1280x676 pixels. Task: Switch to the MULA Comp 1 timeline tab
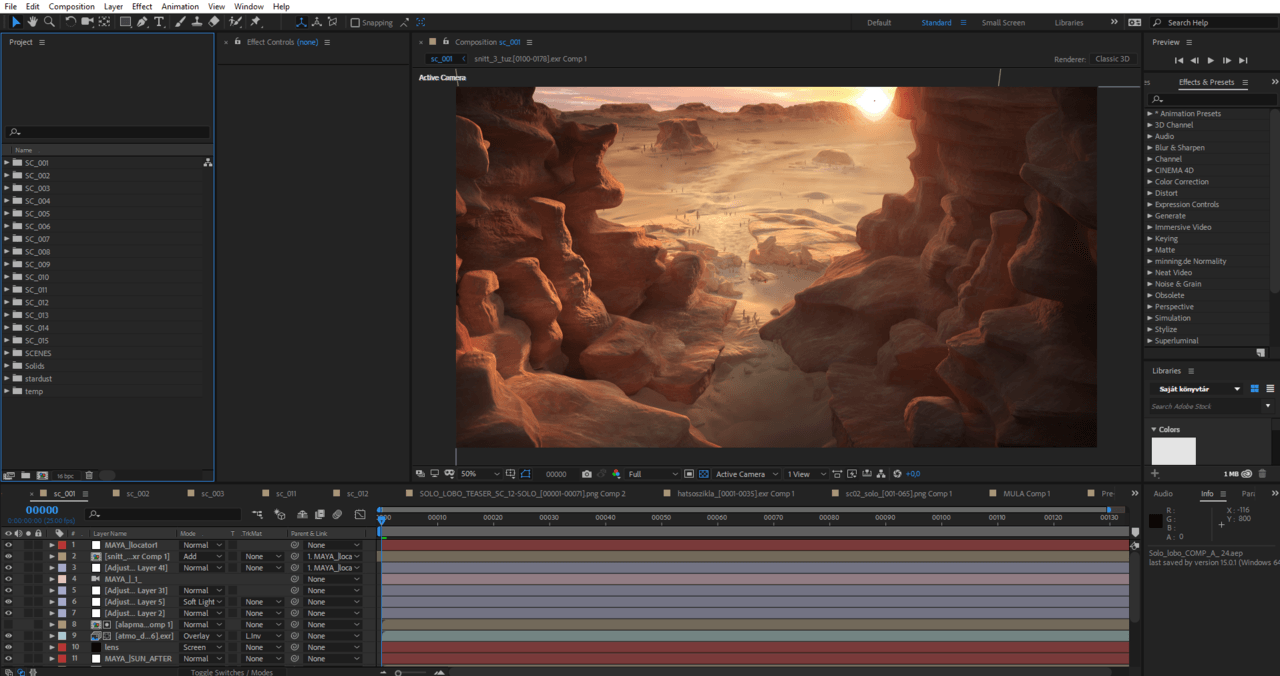1029,493
